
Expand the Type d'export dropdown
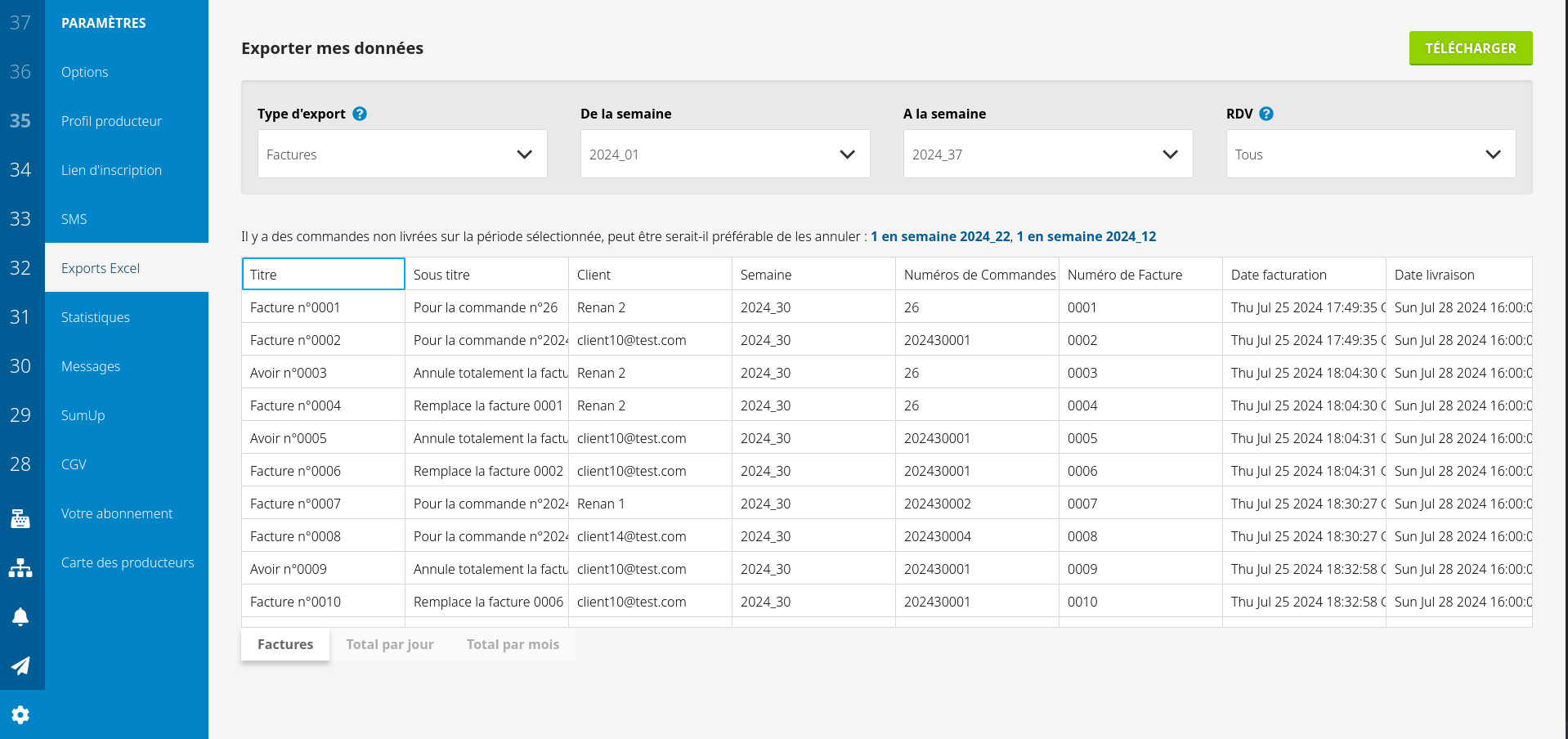(x=401, y=154)
